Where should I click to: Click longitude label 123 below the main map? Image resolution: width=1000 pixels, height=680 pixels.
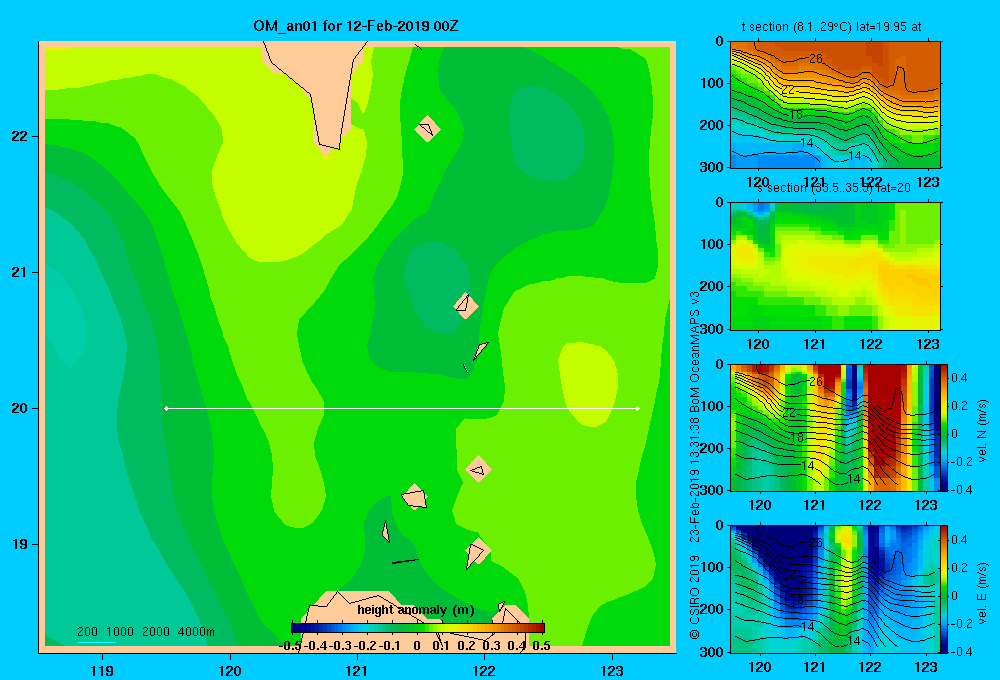coord(612,670)
